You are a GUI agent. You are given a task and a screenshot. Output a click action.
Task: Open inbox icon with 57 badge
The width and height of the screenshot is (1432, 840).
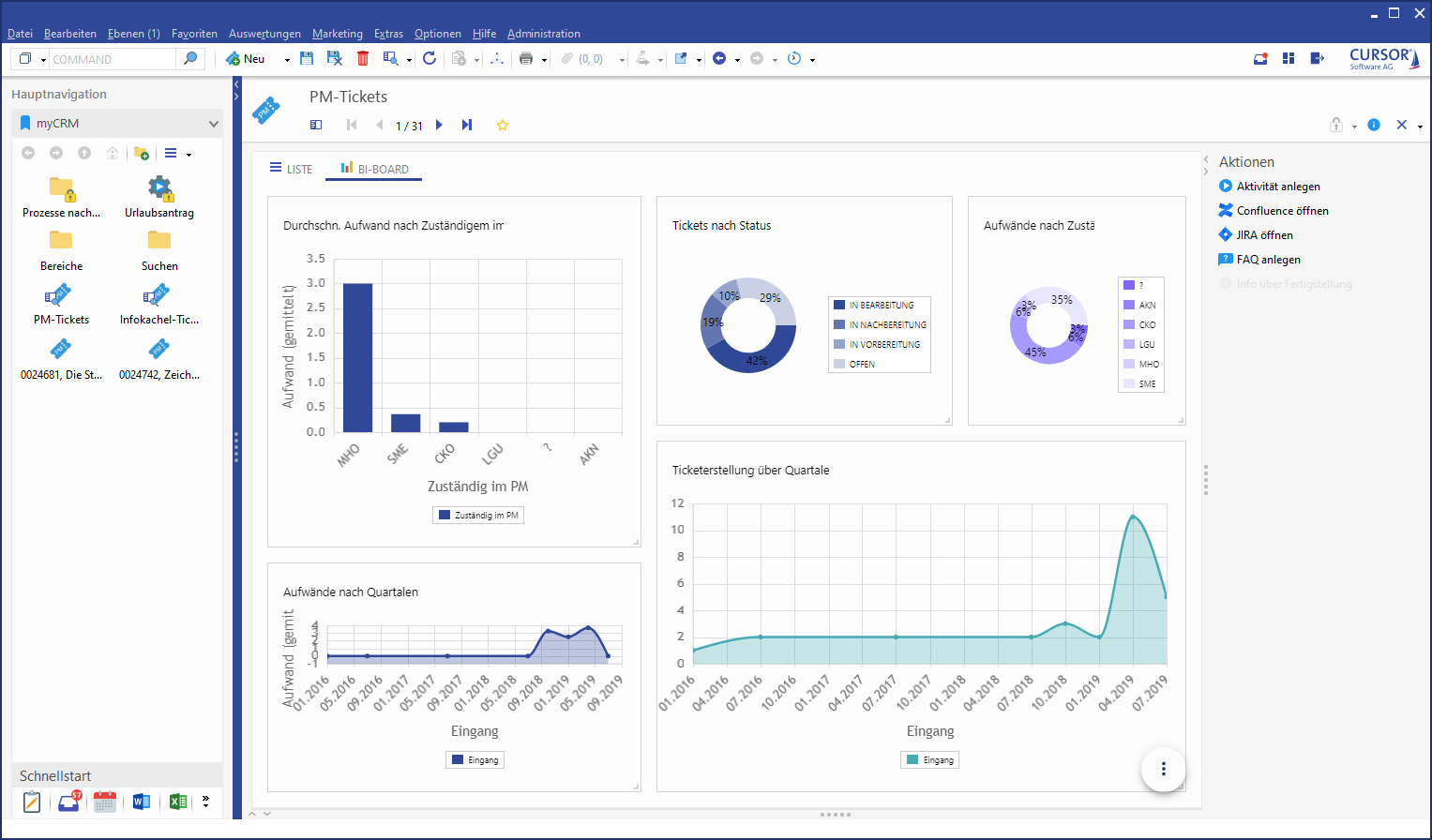[69, 802]
